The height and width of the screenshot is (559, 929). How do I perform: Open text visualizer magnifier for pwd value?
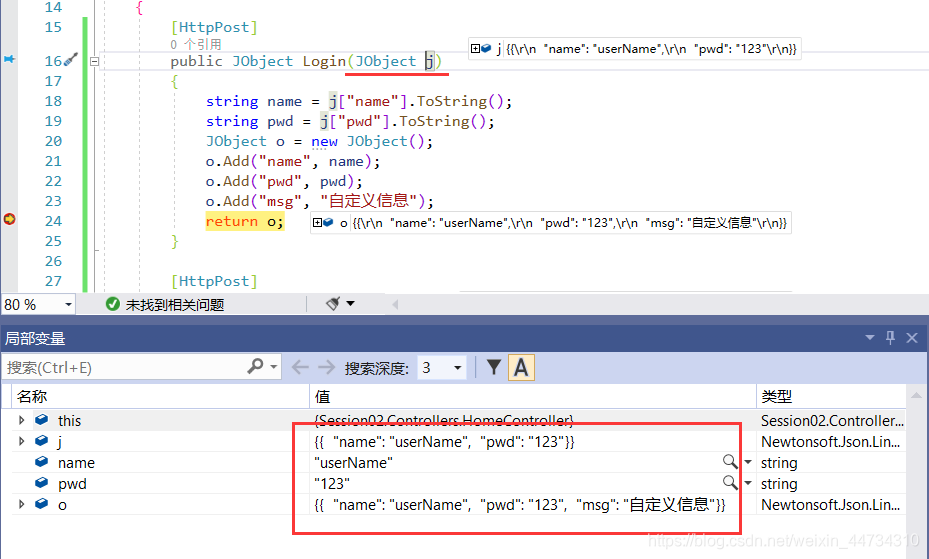[730, 483]
